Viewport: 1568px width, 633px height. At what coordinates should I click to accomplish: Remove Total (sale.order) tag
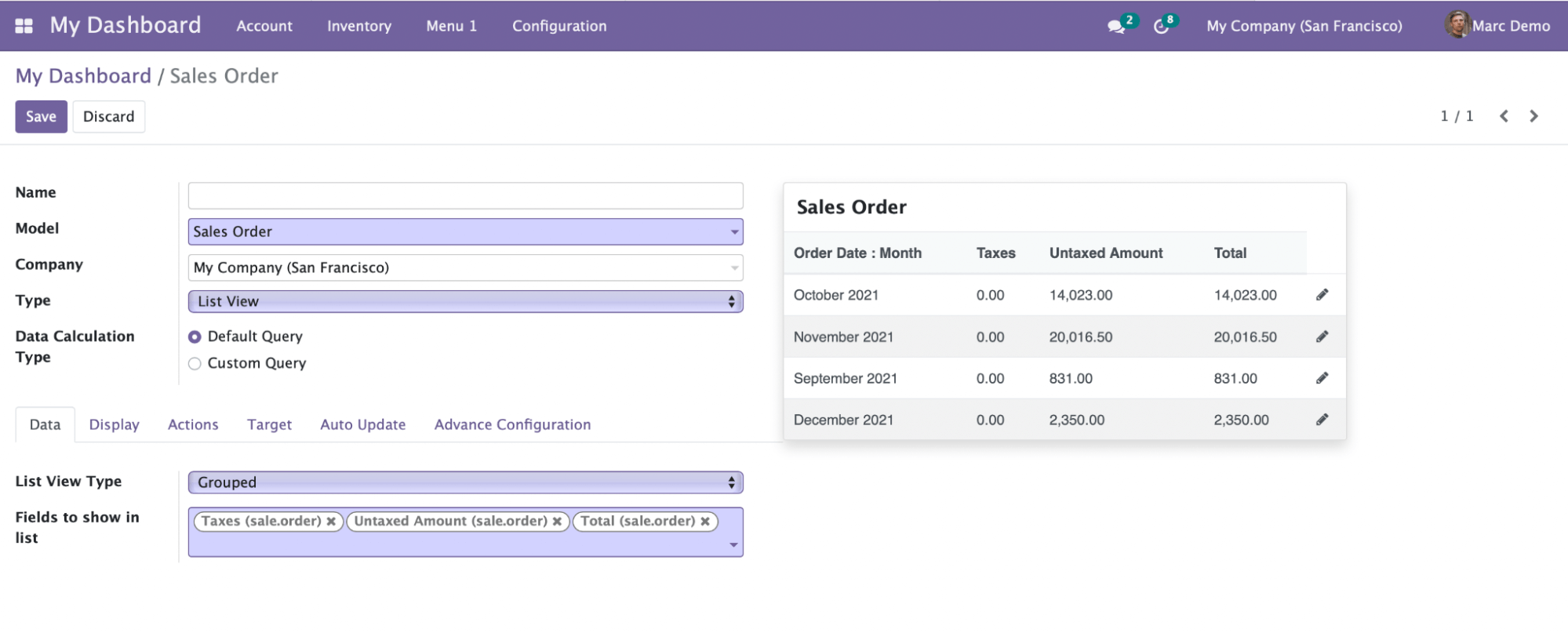click(x=705, y=522)
